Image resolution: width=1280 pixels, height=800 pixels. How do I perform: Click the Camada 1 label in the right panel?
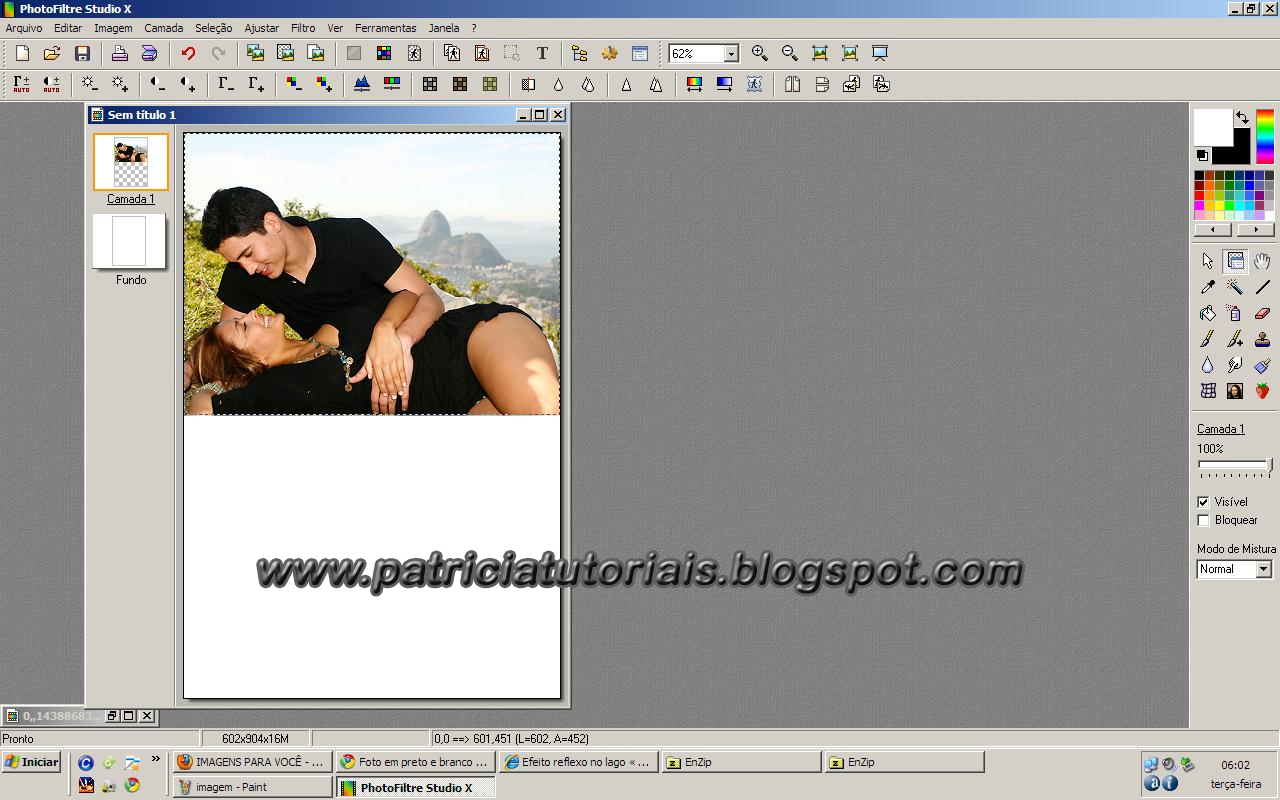click(1220, 429)
